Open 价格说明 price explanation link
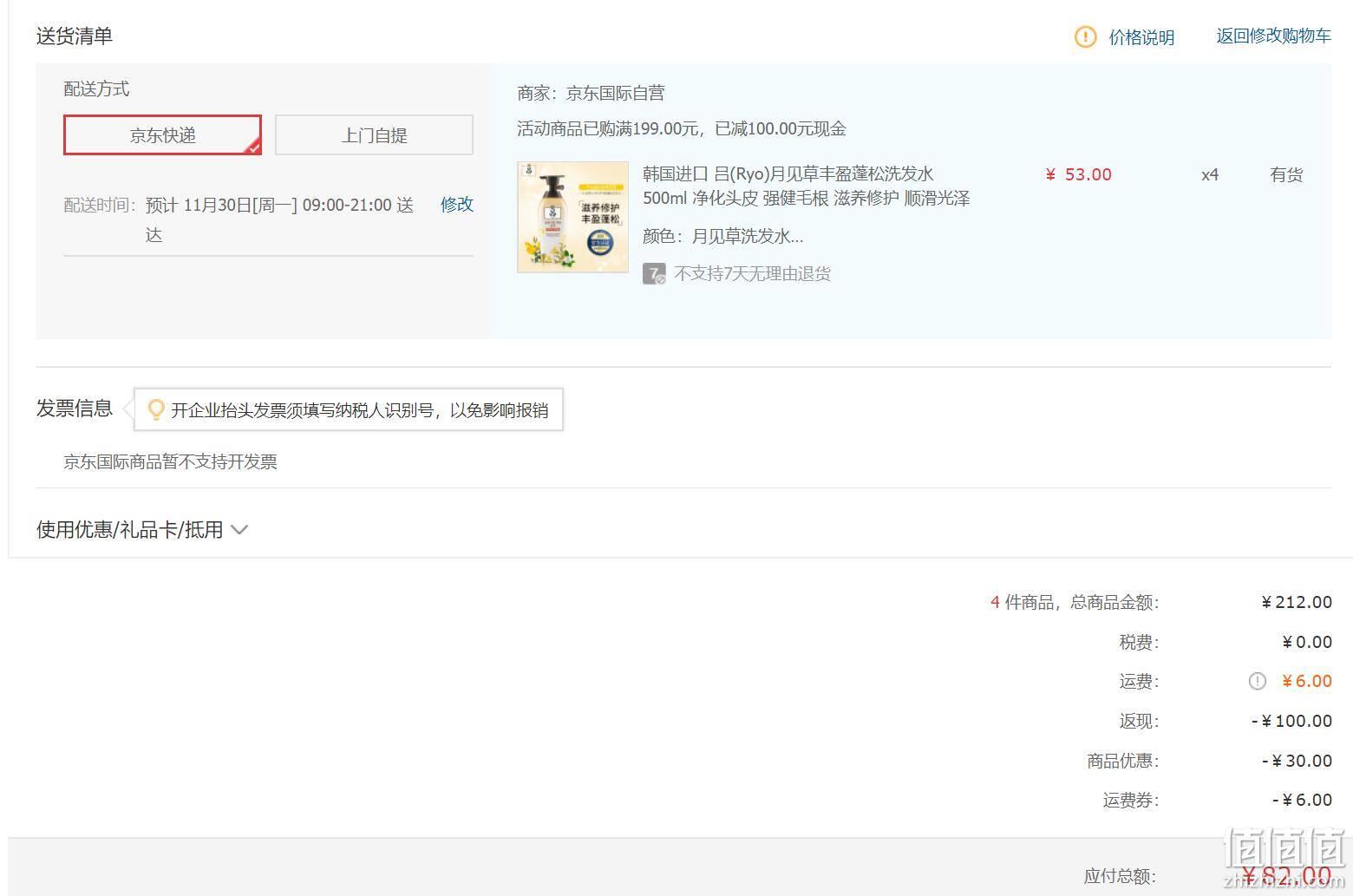Image resolution: width=1353 pixels, height=896 pixels. (x=1141, y=37)
